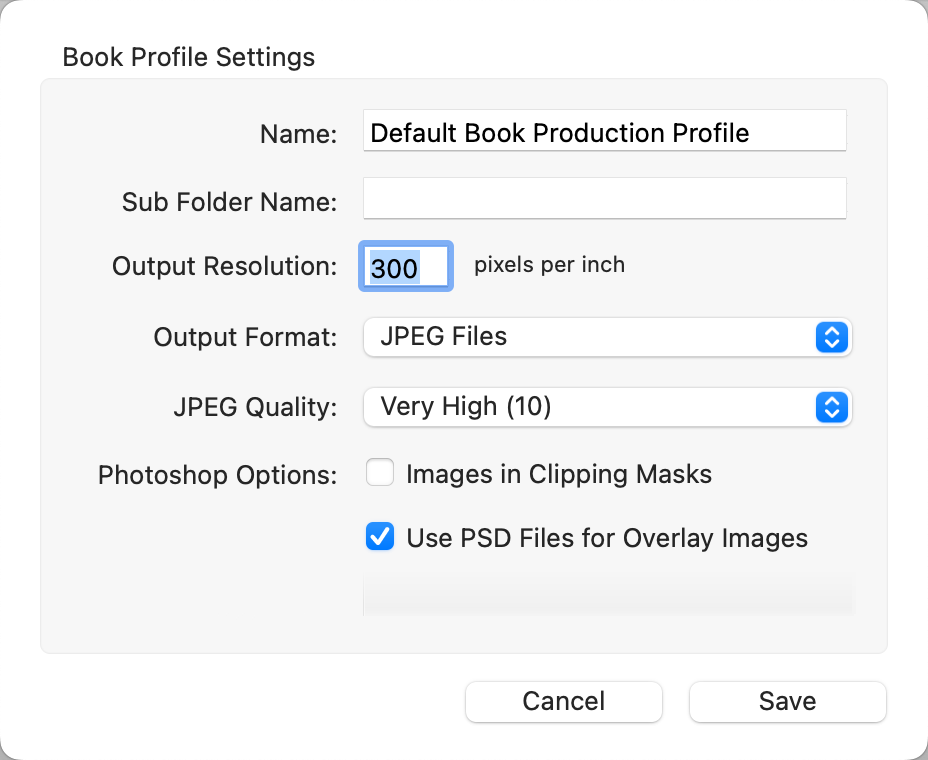Click the blue chevron beside Very High (10)

(x=831, y=407)
